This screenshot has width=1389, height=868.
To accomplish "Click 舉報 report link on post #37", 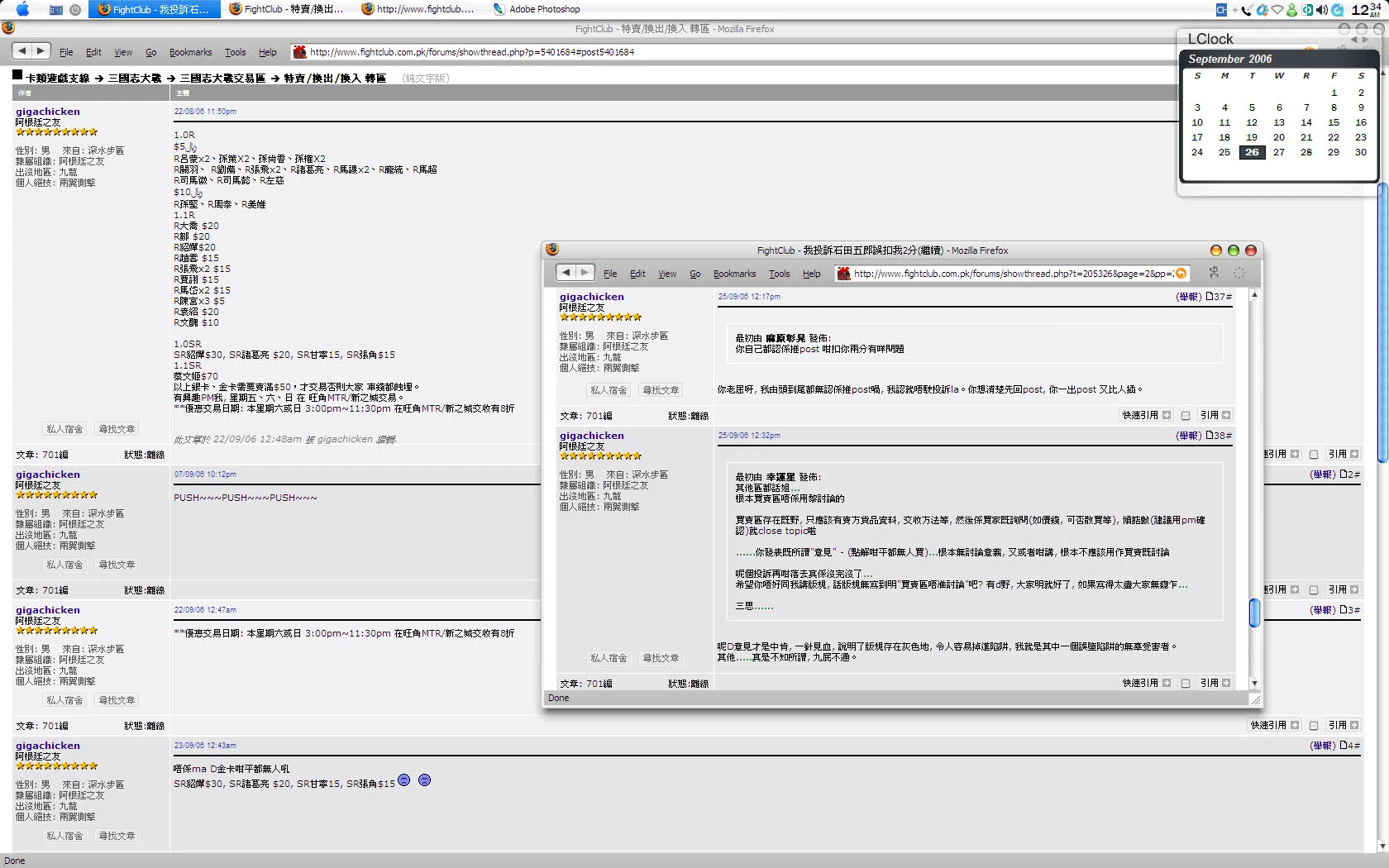I will click(x=1189, y=297).
